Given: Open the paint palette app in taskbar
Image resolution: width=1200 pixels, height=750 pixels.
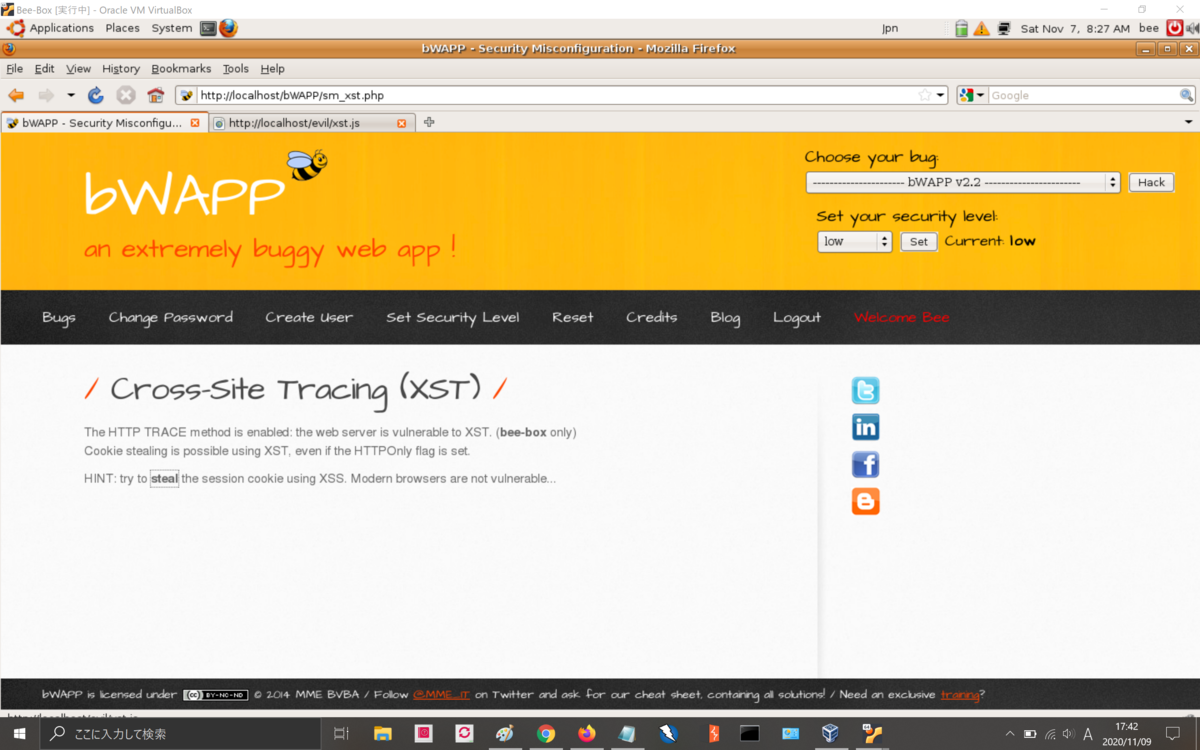Looking at the screenshot, I should click(x=505, y=733).
